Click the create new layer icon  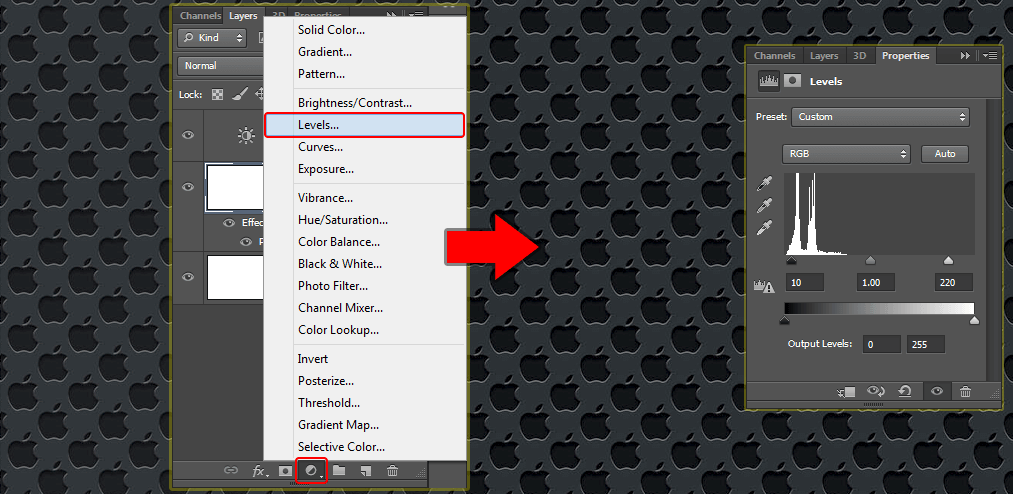click(x=366, y=471)
